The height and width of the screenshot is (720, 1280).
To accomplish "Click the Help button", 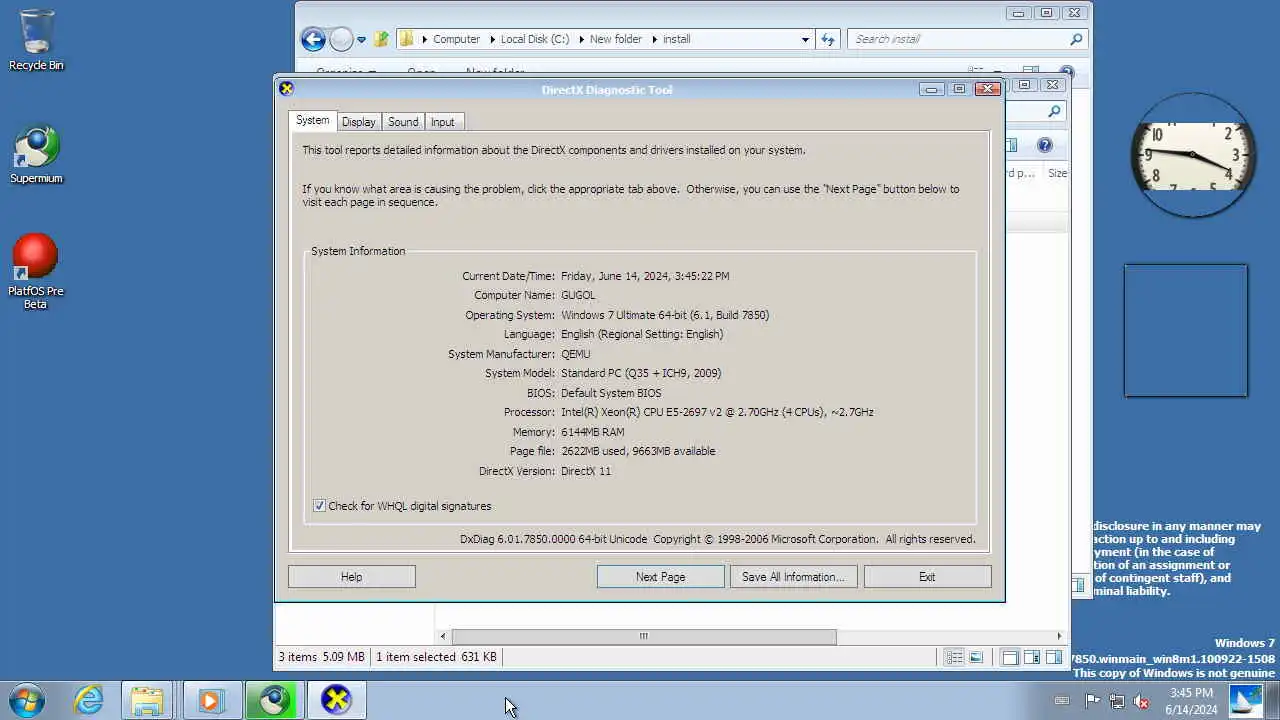I will (351, 577).
